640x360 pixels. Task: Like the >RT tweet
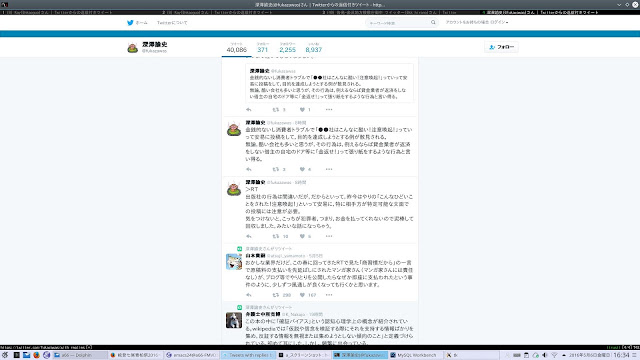[302, 236]
